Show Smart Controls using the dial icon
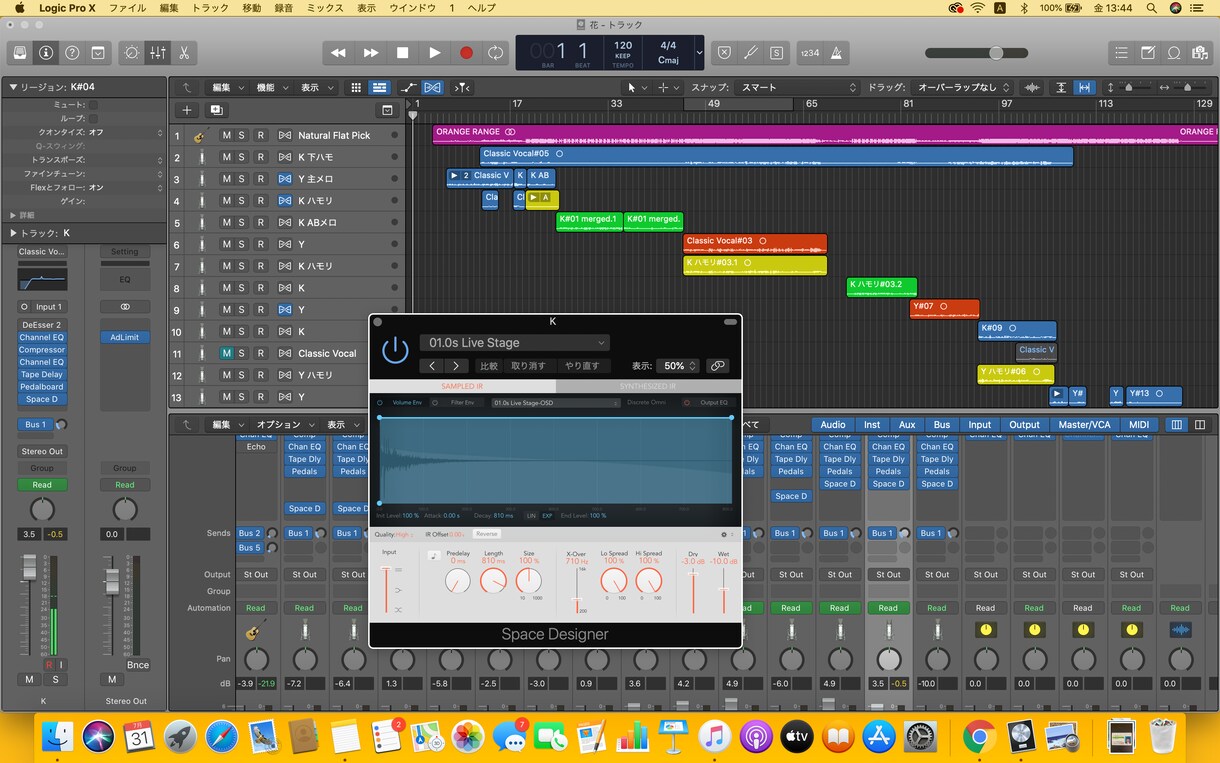The width and height of the screenshot is (1220, 763). pos(131,53)
